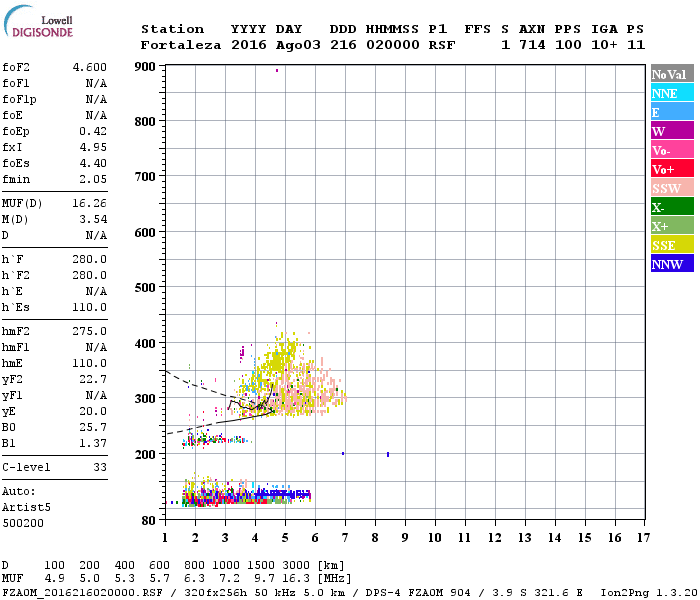The height and width of the screenshot is (600, 700).
Task: Click the isolated blue echo near 8.4 MHz
Action: [388, 454]
